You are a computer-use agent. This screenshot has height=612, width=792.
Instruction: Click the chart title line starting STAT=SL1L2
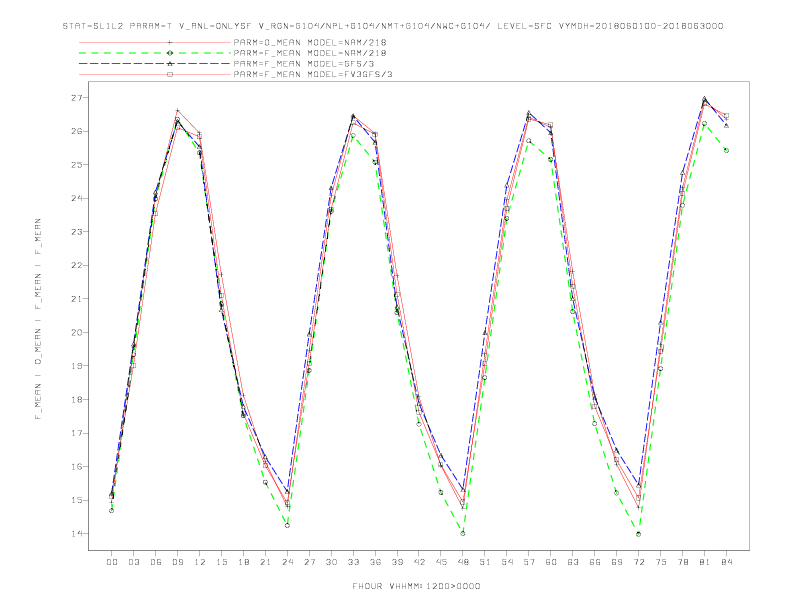click(392, 26)
